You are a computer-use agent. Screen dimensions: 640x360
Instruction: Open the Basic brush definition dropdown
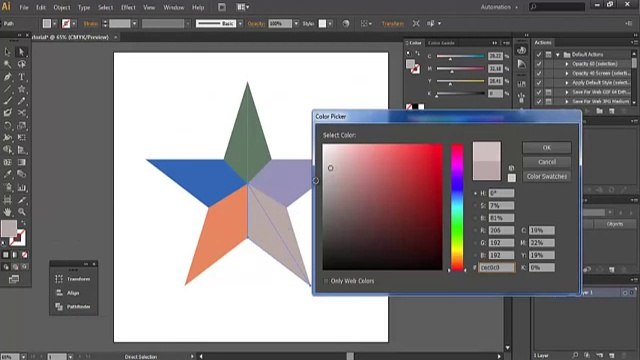[240, 24]
